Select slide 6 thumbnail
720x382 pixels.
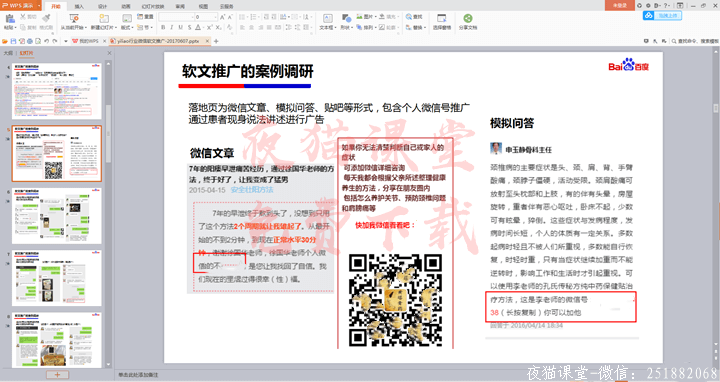pos(56,216)
